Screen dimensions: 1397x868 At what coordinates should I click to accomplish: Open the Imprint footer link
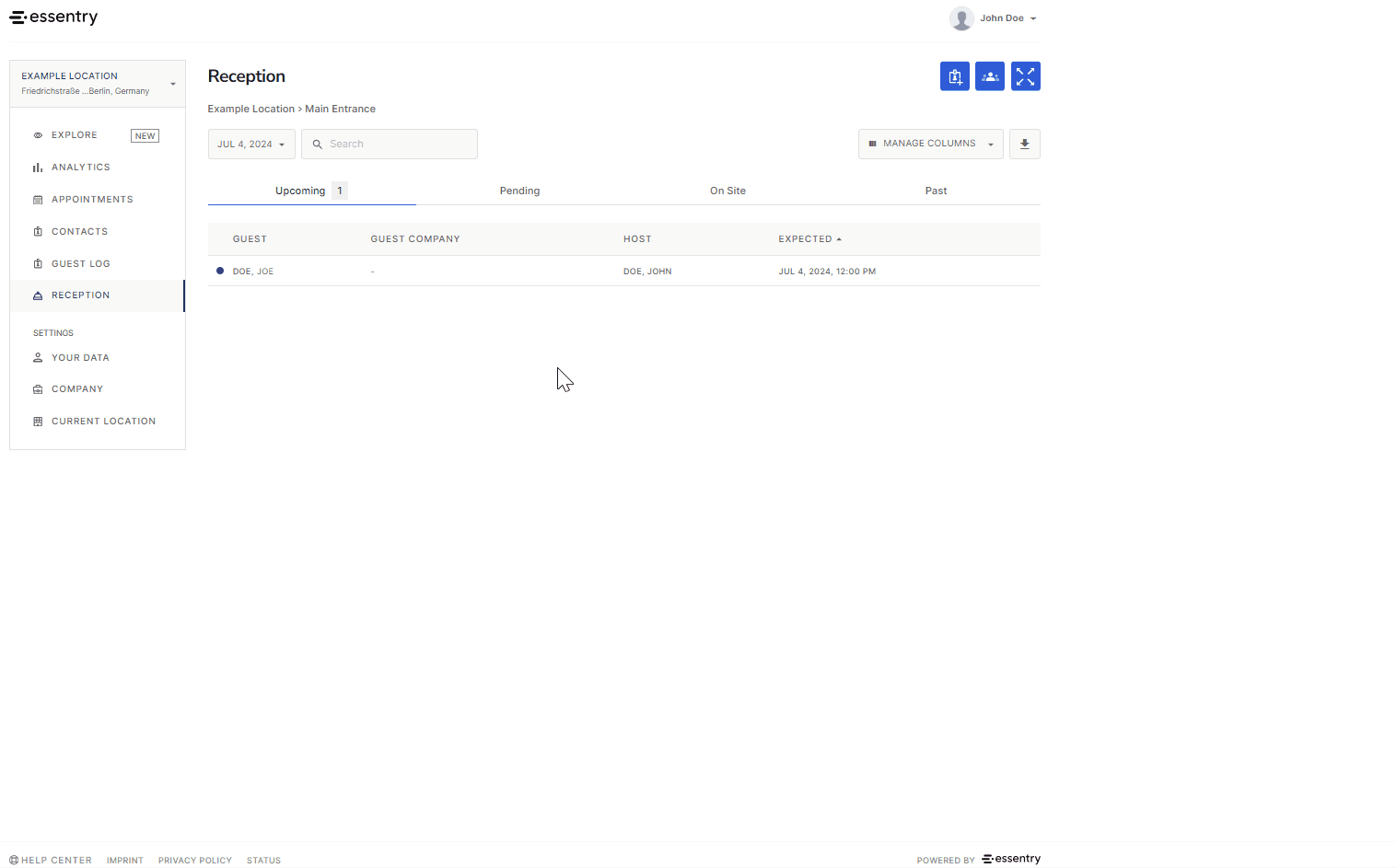pyautogui.click(x=125, y=861)
